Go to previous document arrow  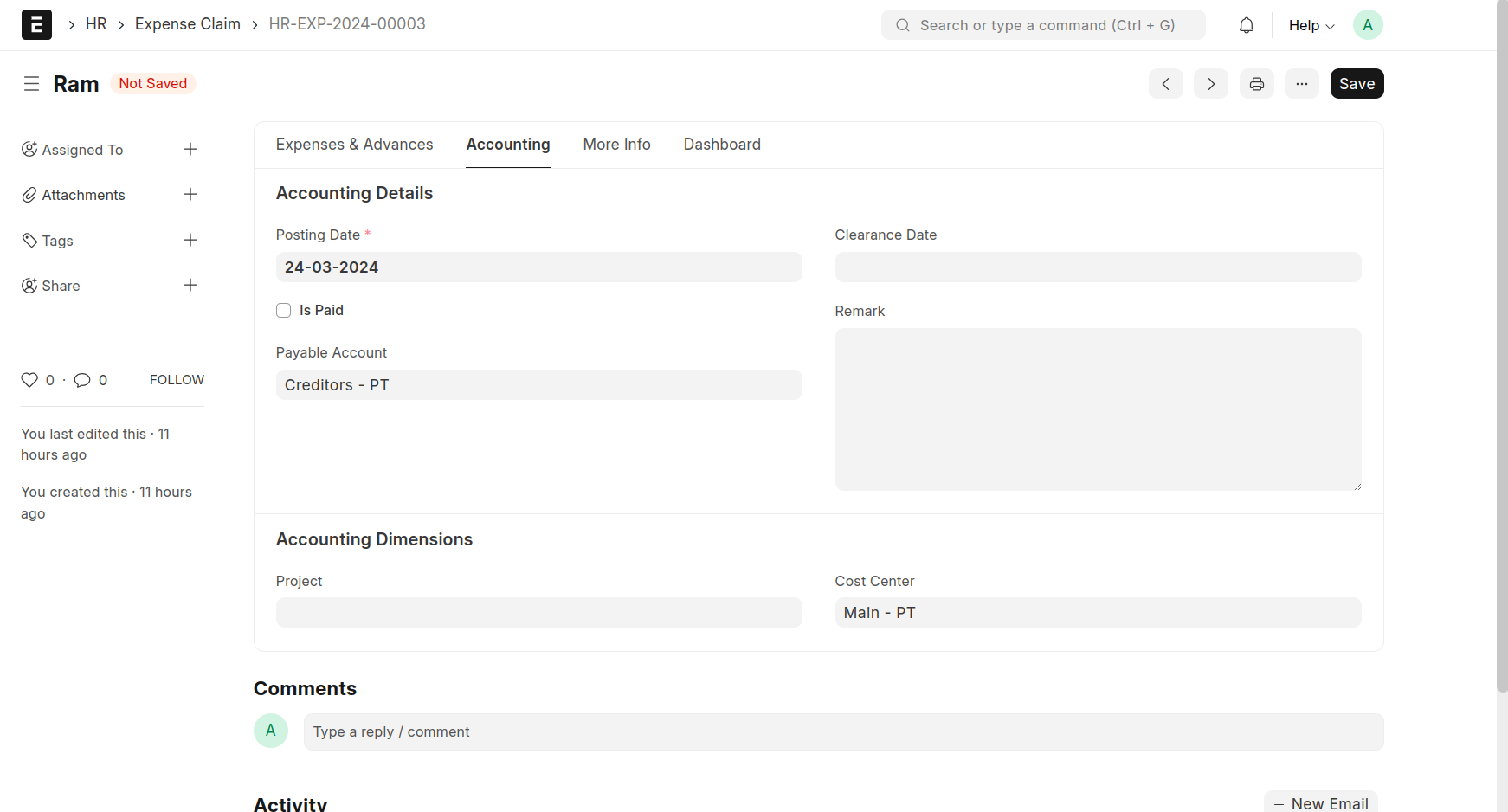click(x=1165, y=84)
